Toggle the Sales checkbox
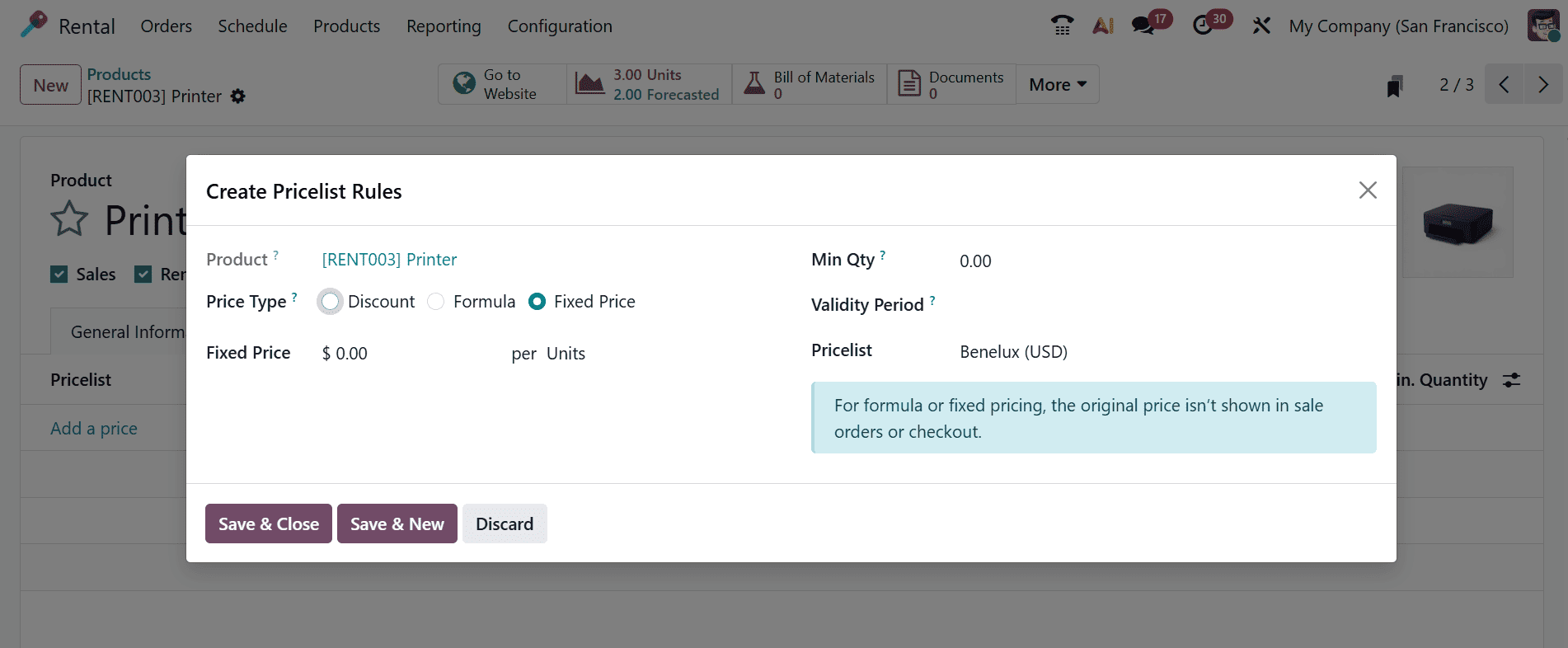 (x=59, y=275)
